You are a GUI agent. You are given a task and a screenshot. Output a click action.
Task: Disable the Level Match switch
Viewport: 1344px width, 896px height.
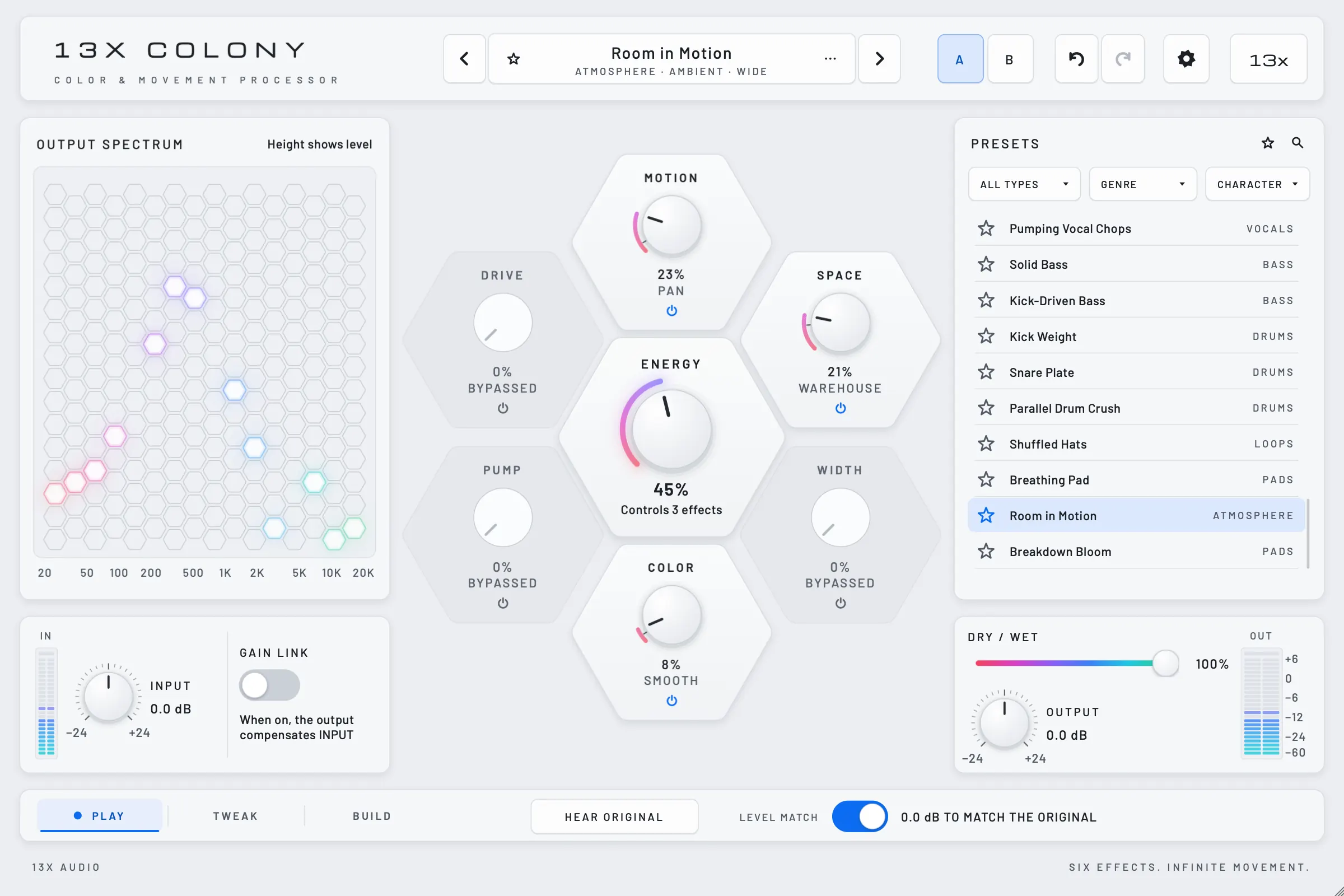pos(860,816)
